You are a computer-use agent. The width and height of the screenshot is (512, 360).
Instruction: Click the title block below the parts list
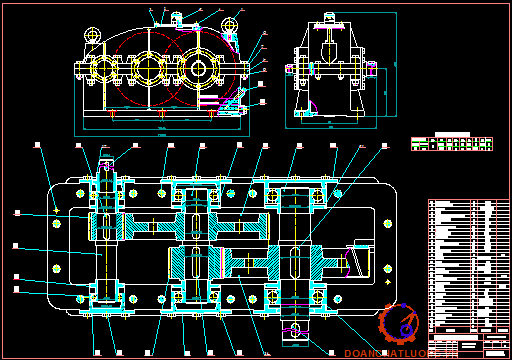point(469,345)
